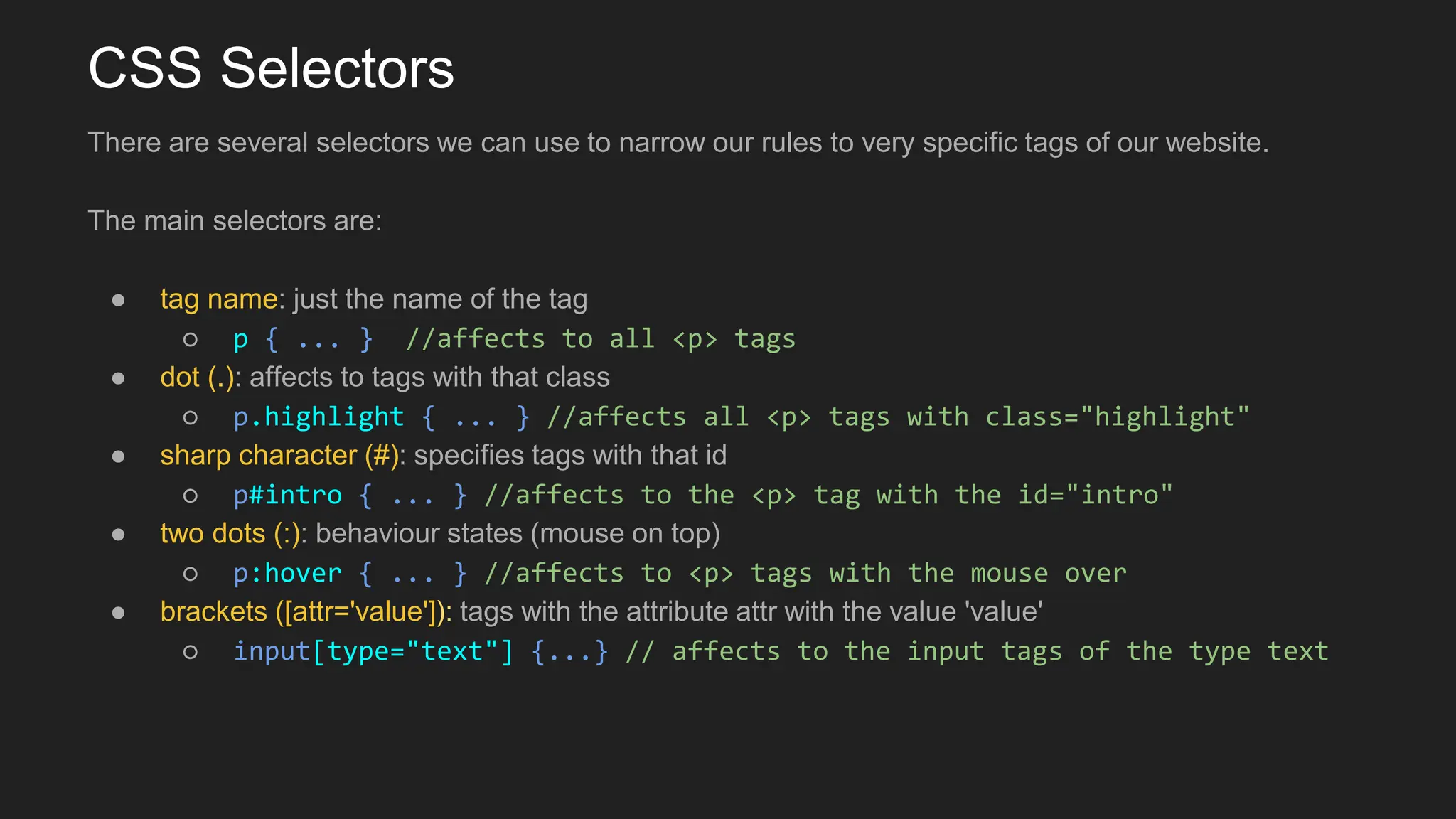Click the 'p:hover' code selector
The height and width of the screenshot is (819, 1456).
tap(287, 573)
